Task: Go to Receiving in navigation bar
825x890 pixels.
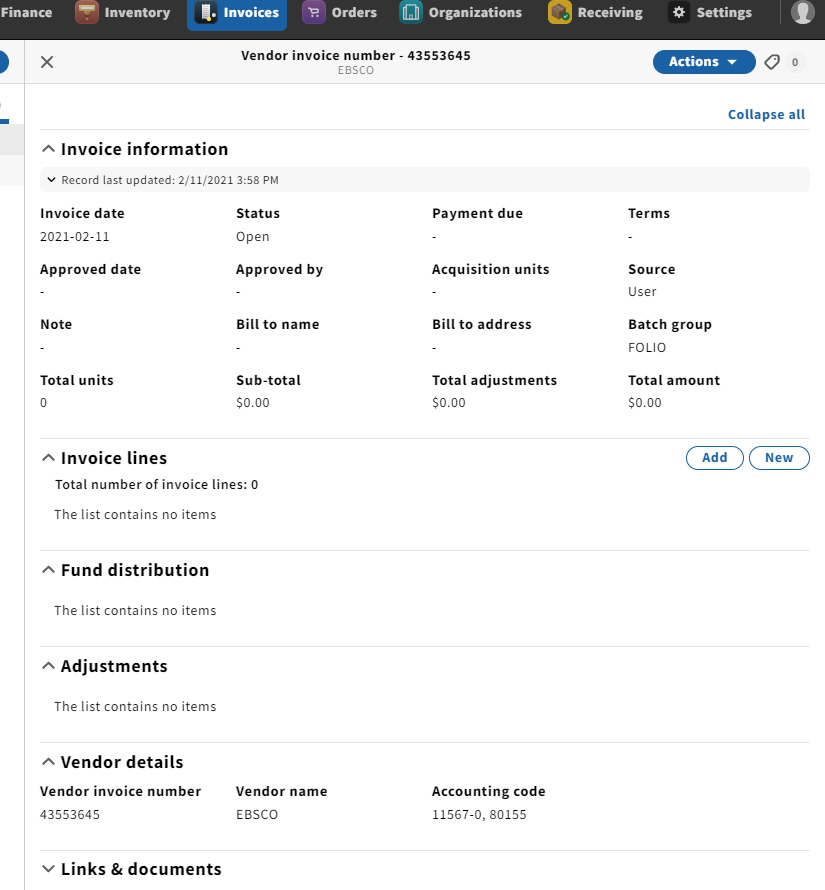Action: 610,12
